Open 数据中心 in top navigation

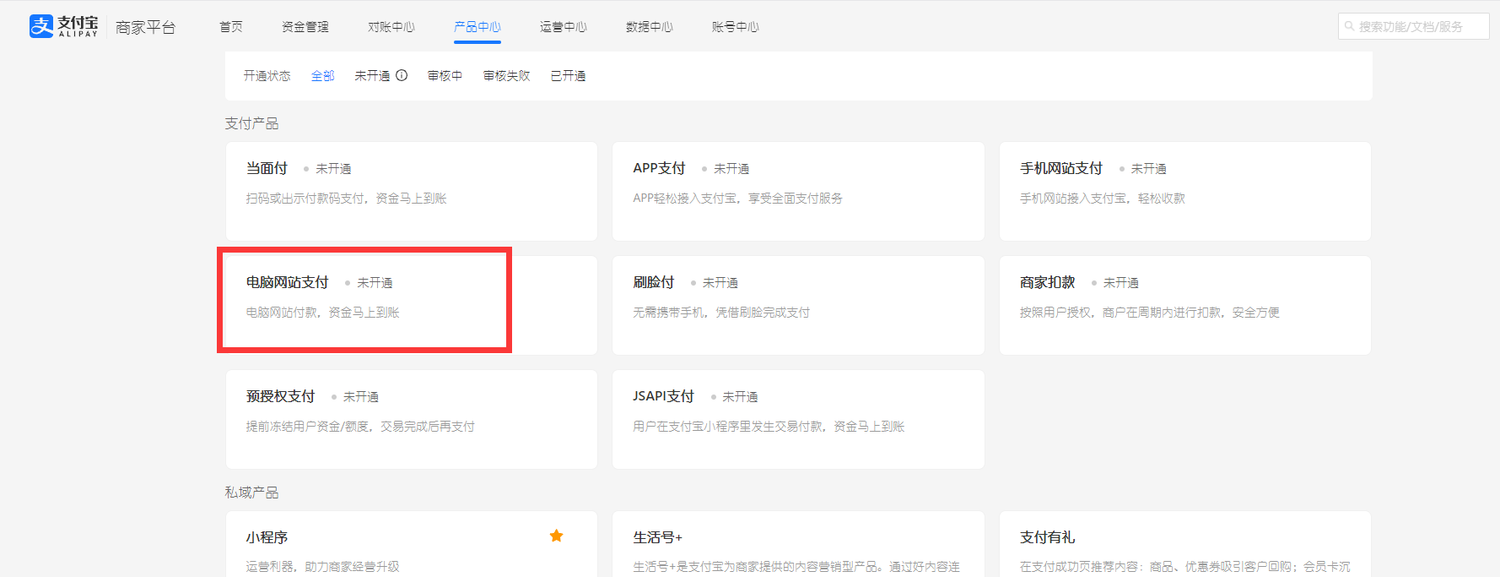649,27
